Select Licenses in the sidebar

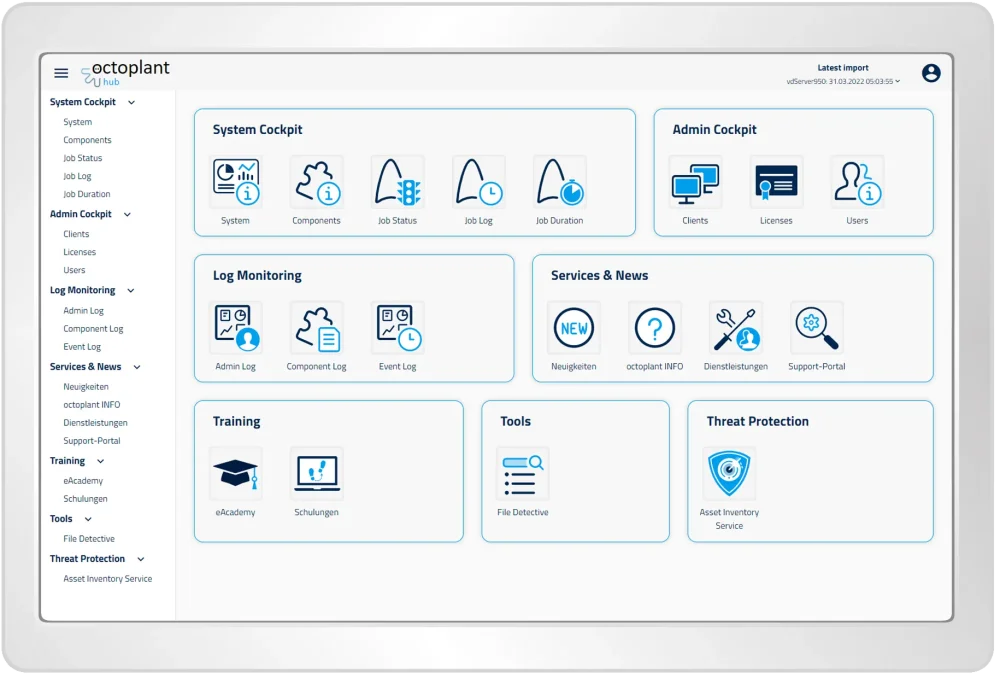80,253
